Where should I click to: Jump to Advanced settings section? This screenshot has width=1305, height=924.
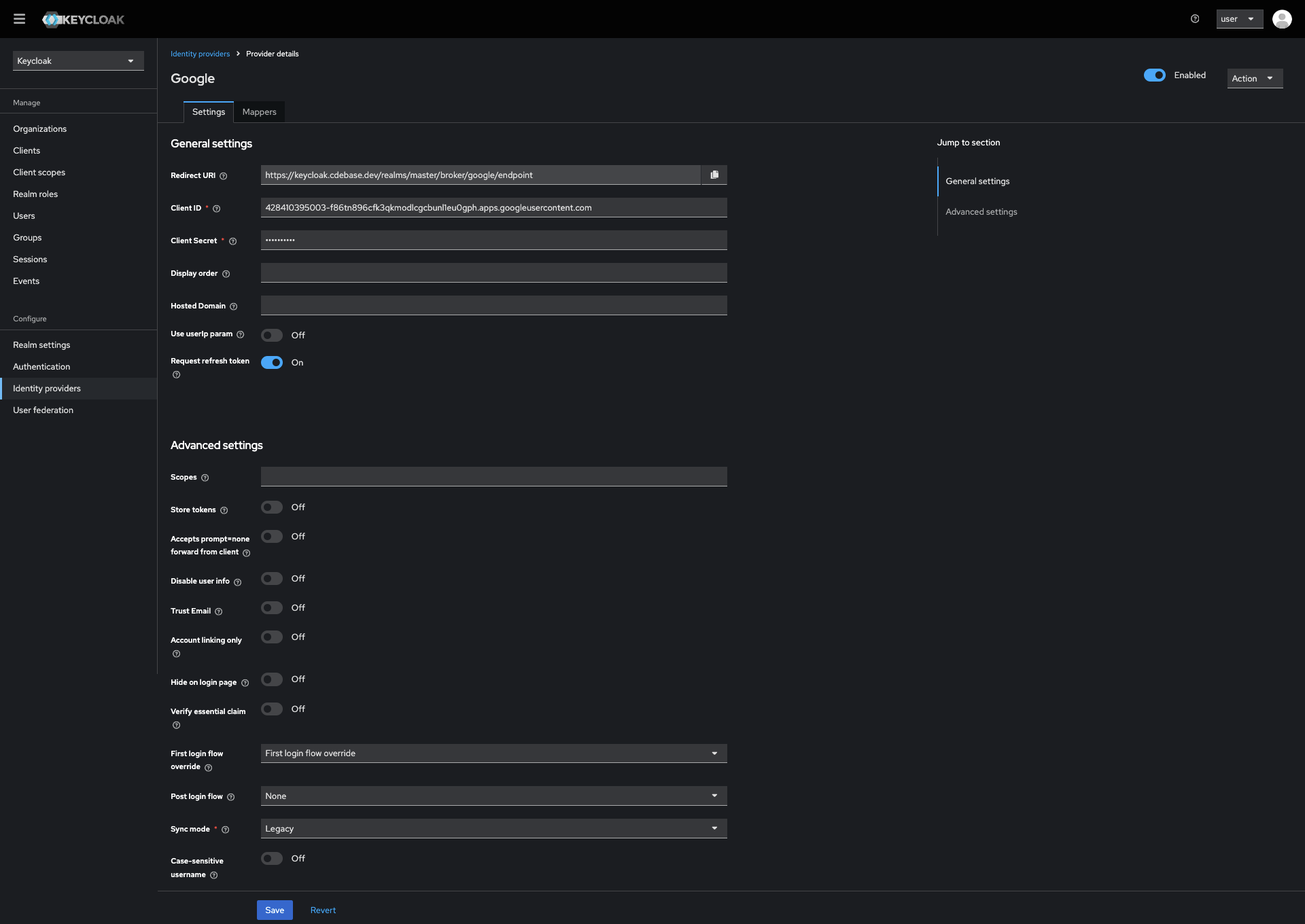pyautogui.click(x=981, y=211)
